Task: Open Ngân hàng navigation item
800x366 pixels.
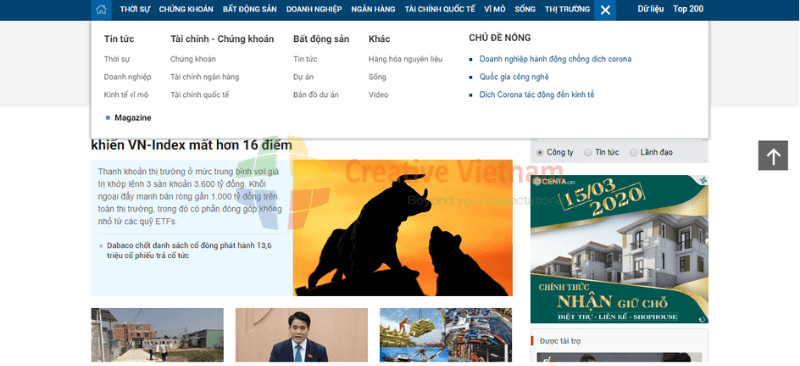Action: [x=373, y=9]
